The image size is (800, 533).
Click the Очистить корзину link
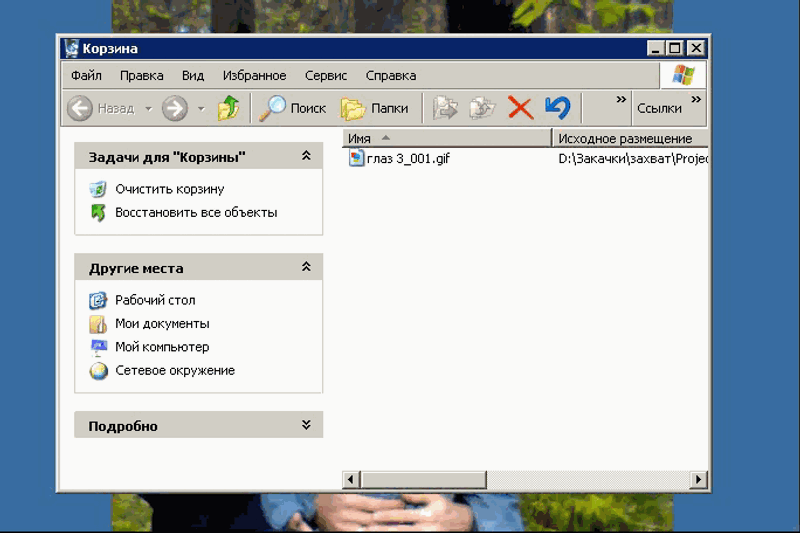pyautogui.click(x=169, y=189)
